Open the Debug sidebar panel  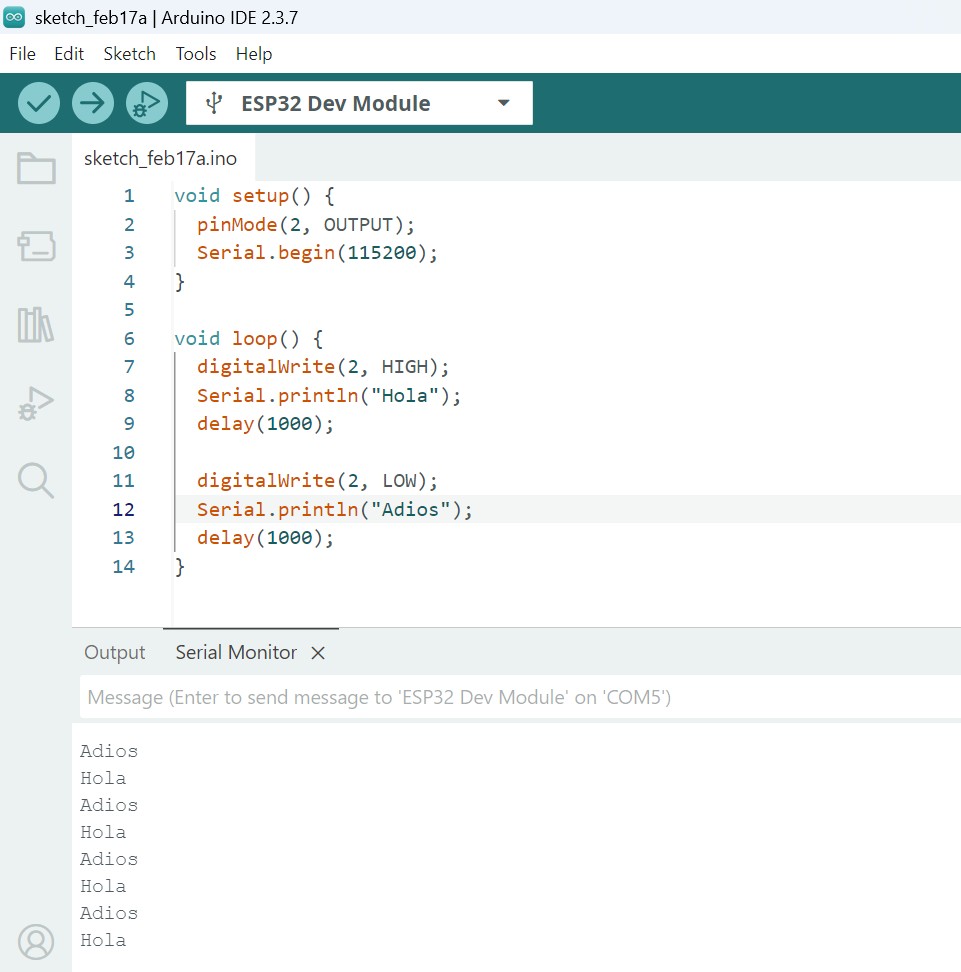pos(35,403)
